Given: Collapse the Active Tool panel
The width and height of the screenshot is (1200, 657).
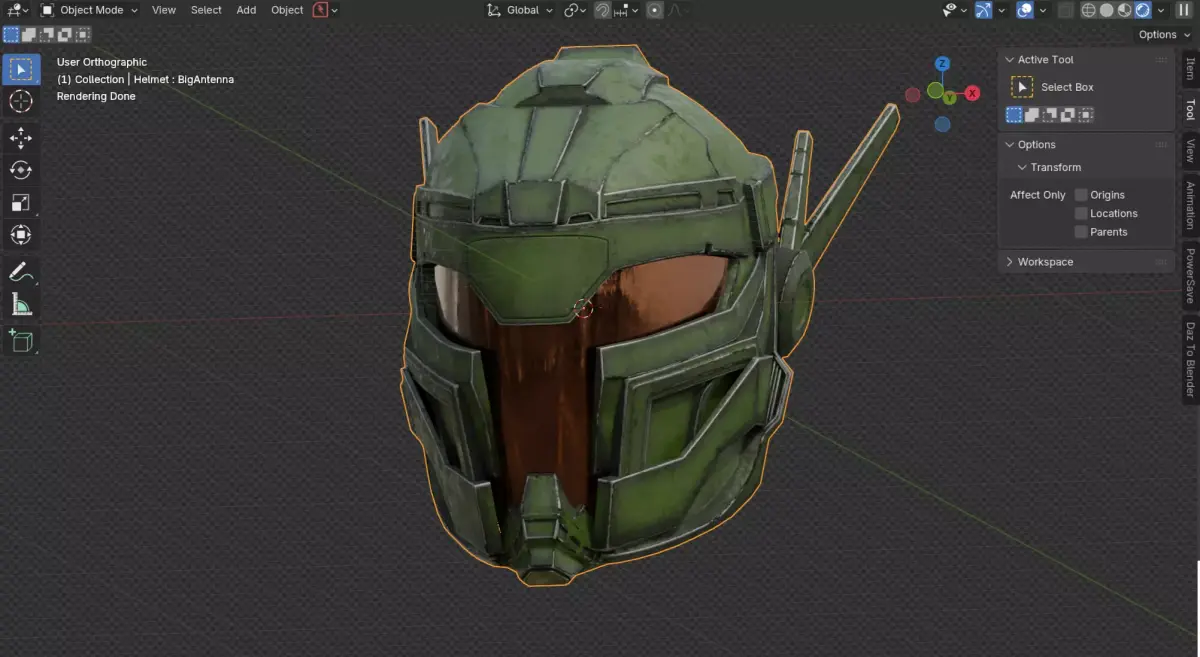Looking at the screenshot, I should 1010,60.
